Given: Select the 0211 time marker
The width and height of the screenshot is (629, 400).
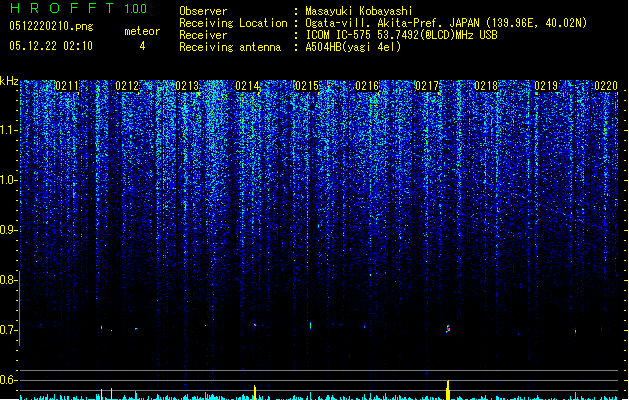Looking at the screenshot, I should 67,86.
